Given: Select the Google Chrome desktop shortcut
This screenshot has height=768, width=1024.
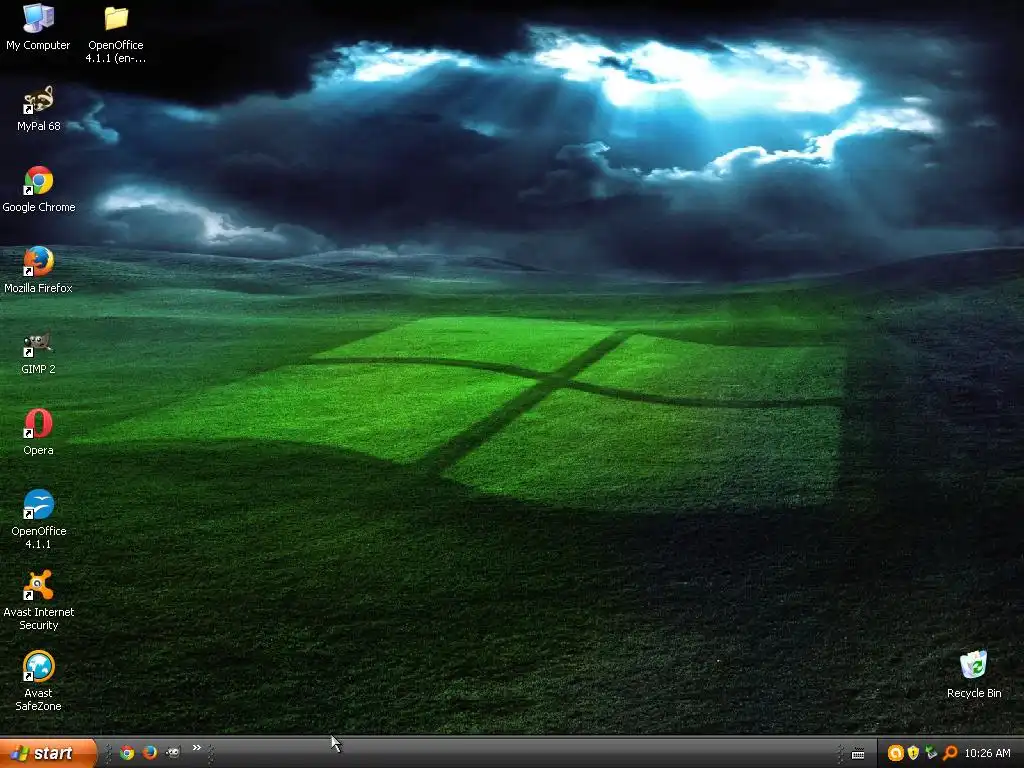Looking at the screenshot, I should click(39, 189).
